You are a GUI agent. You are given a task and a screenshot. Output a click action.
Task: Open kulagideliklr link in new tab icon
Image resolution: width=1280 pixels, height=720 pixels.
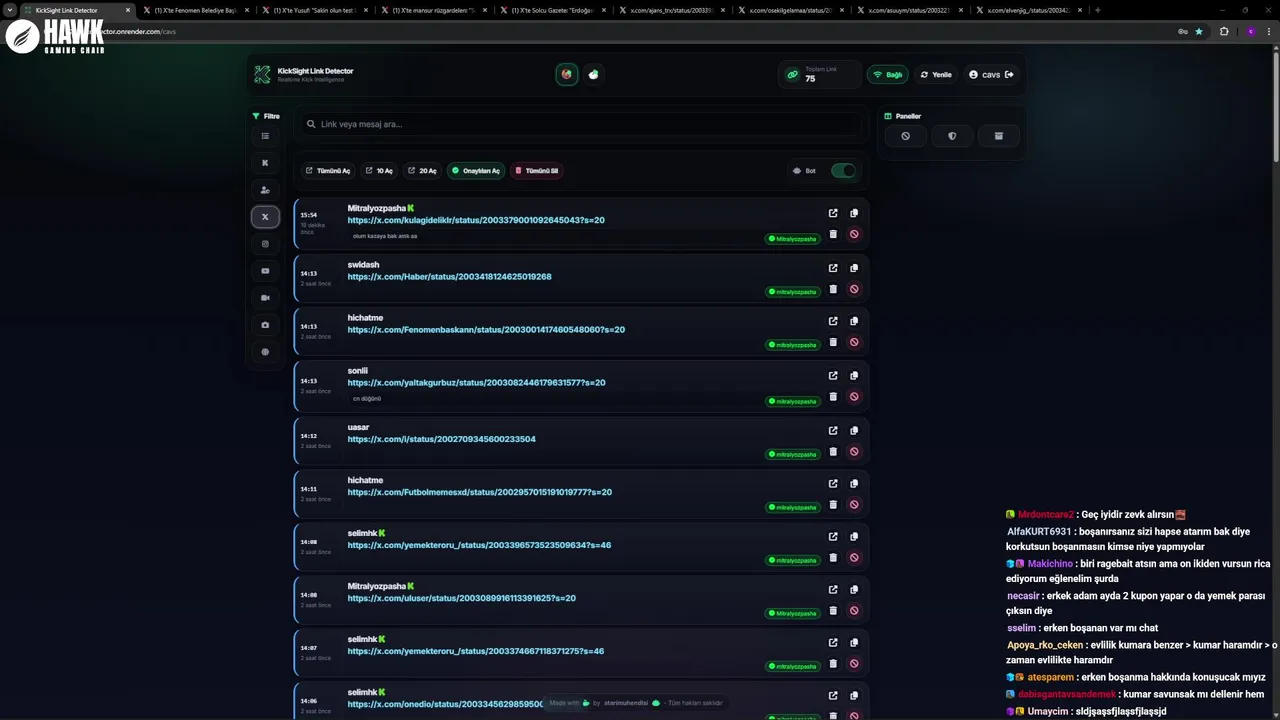pos(833,213)
